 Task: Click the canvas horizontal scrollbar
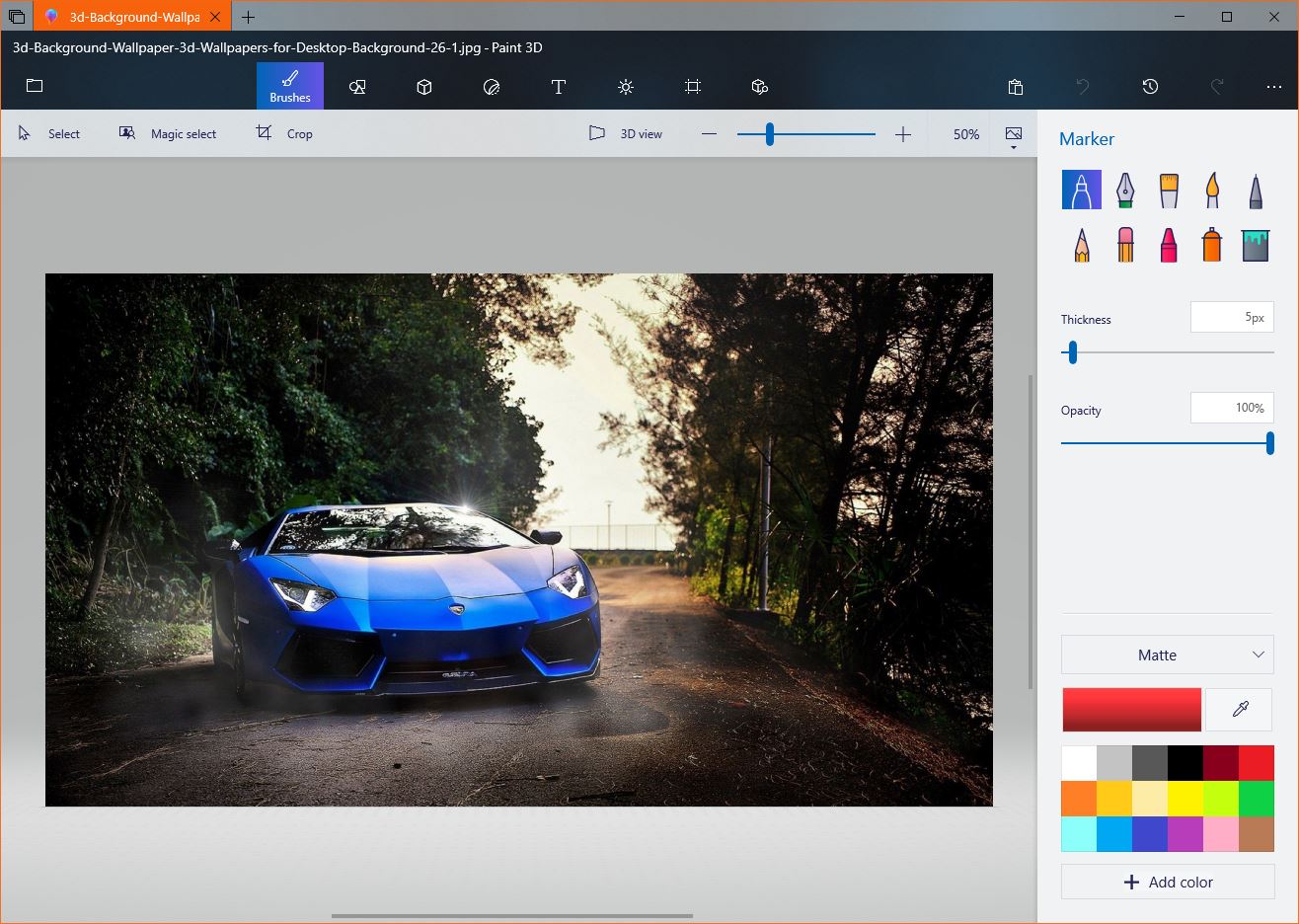click(x=512, y=916)
